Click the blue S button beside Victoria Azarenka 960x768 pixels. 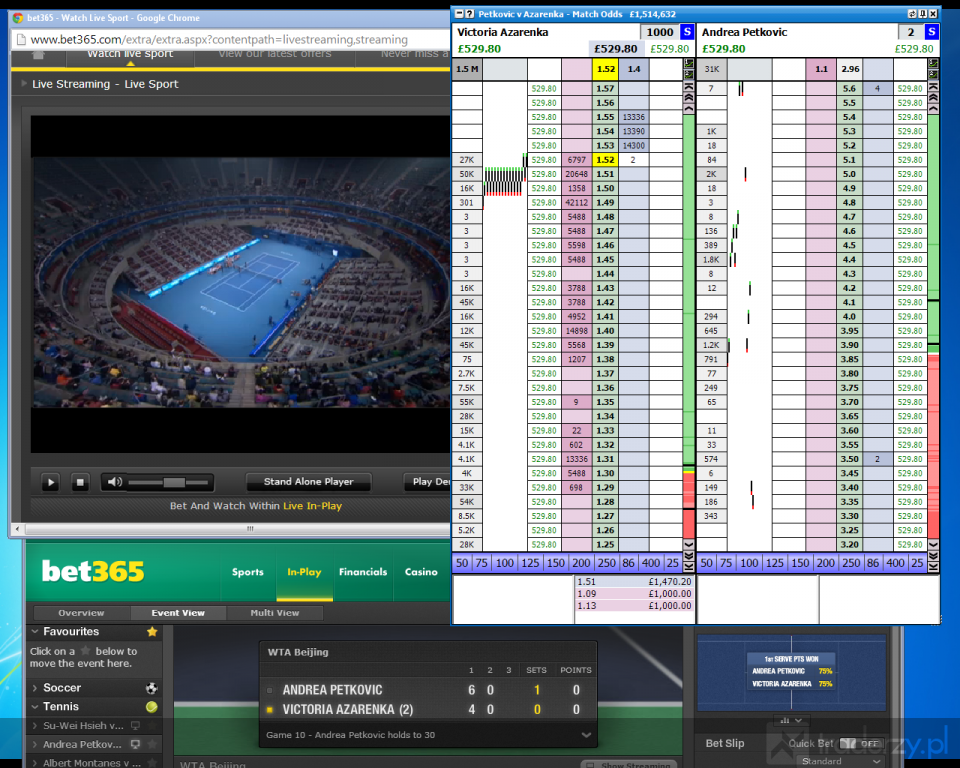click(687, 32)
